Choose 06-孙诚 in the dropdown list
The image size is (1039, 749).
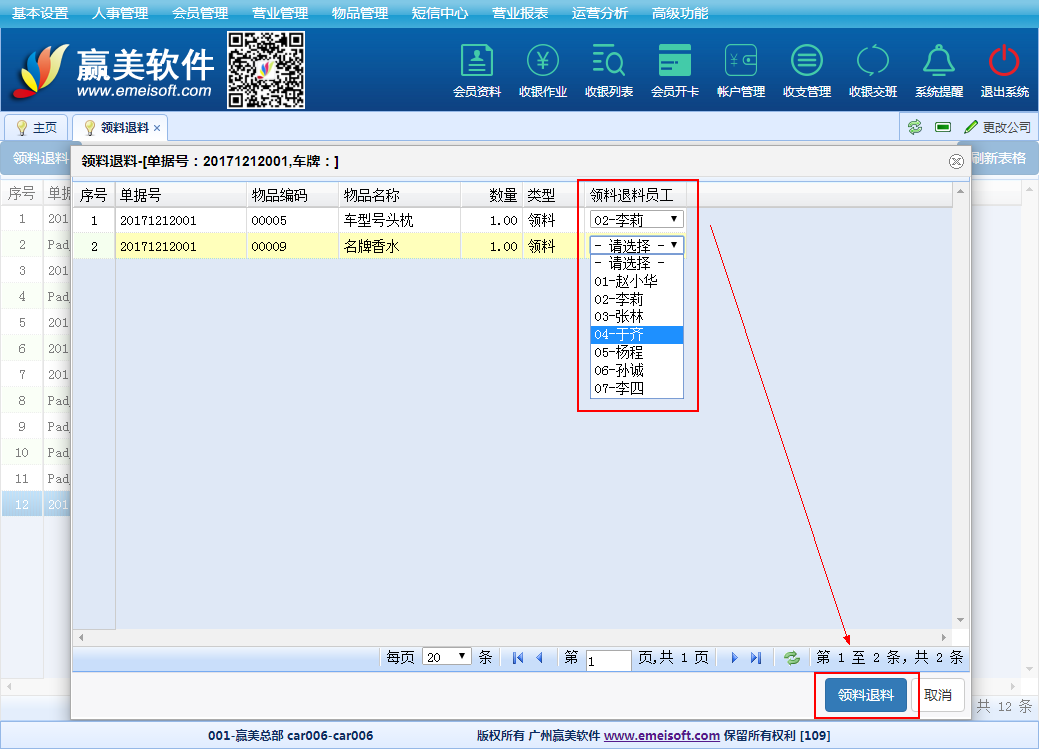point(636,371)
